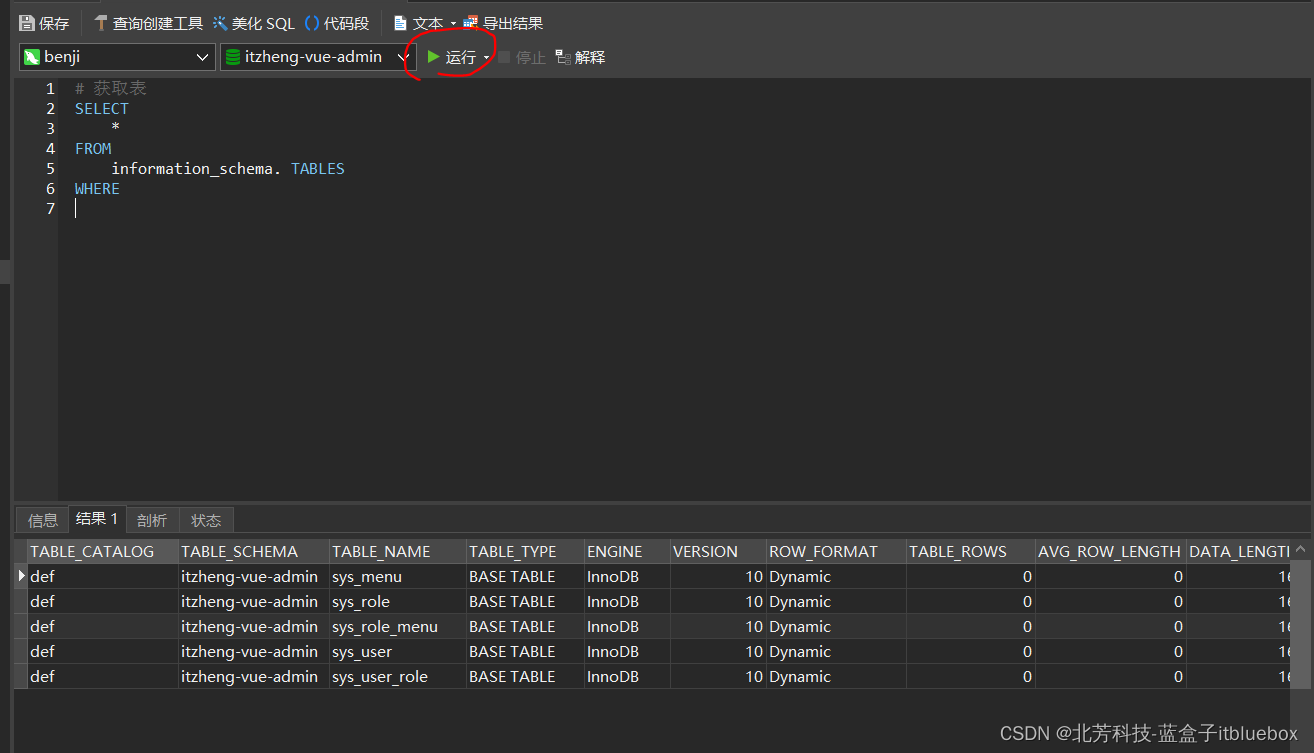
Task: Click Export Result (导出结果)
Action: coord(503,23)
